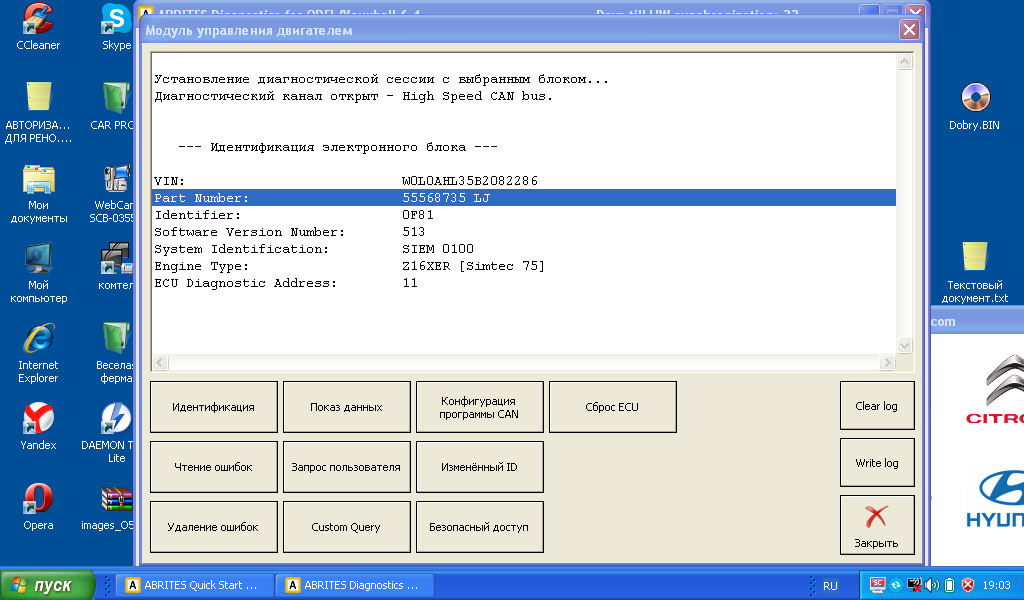
Task: Click Запрос пользователя button
Action: (347, 467)
